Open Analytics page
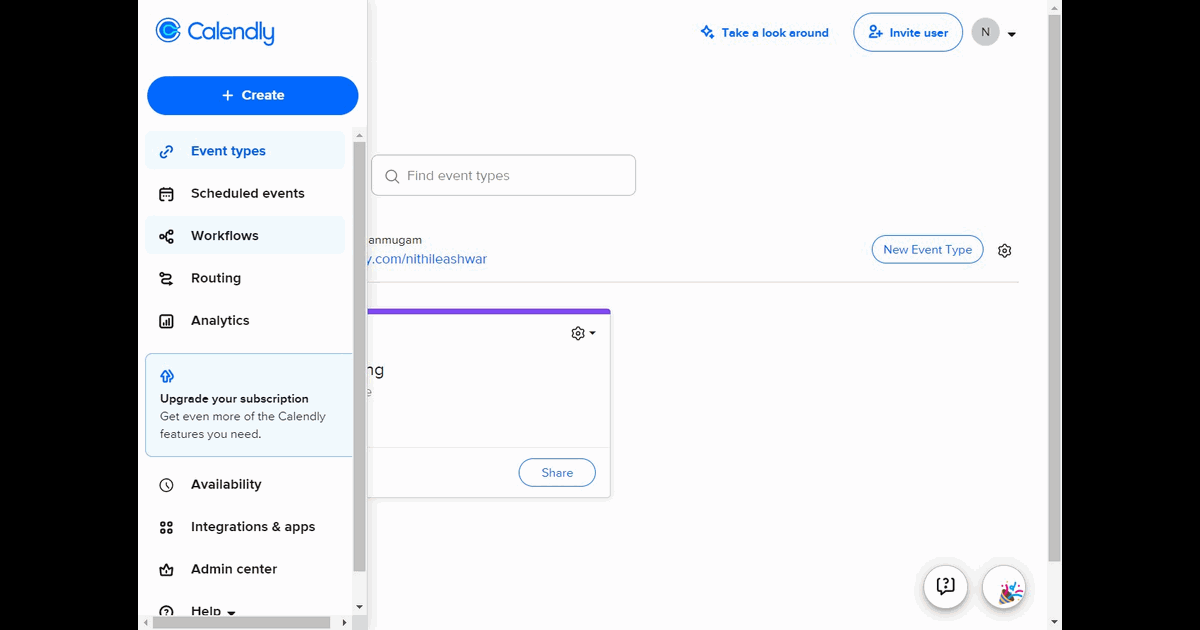The width and height of the screenshot is (1200, 630). pyautogui.click(x=245, y=321)
